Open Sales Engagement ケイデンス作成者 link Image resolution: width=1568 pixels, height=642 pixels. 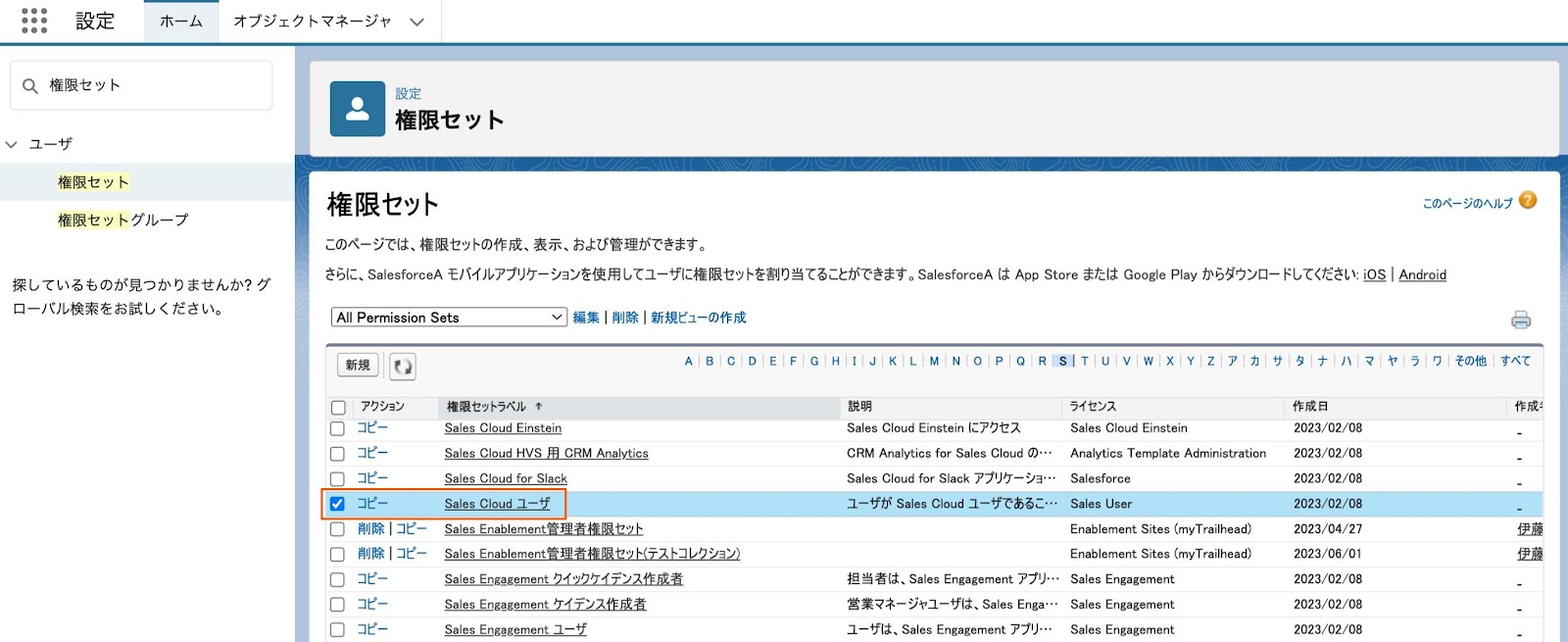pos(545,605)
